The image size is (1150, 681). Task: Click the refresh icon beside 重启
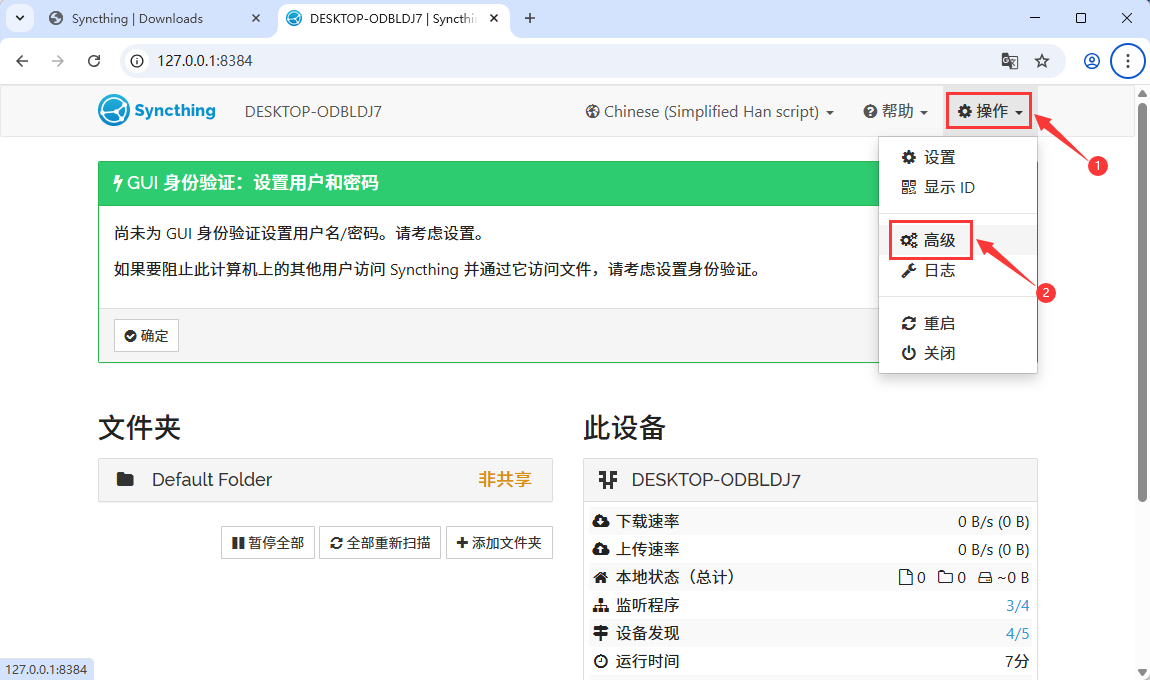(909, 323)
